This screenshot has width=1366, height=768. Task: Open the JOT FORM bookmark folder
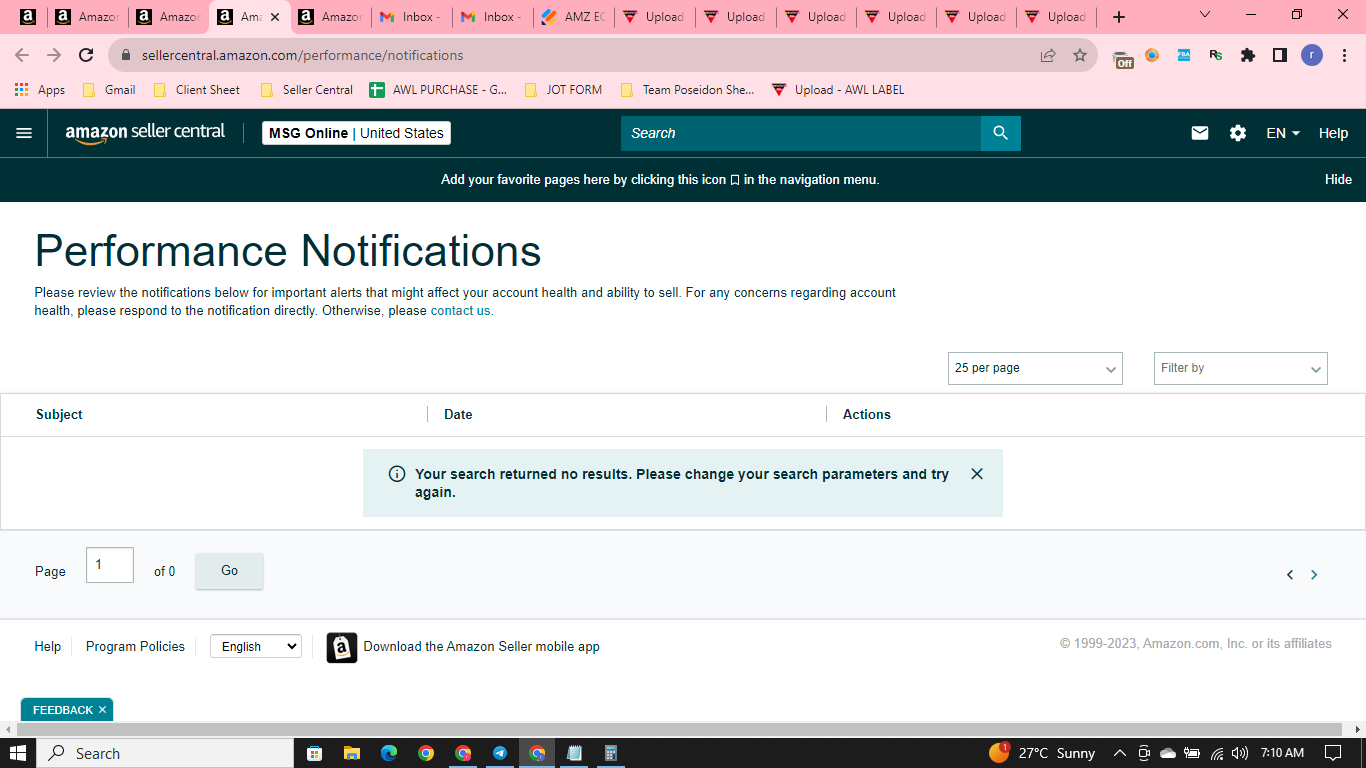pyautogui.click(x=563, y=90)
